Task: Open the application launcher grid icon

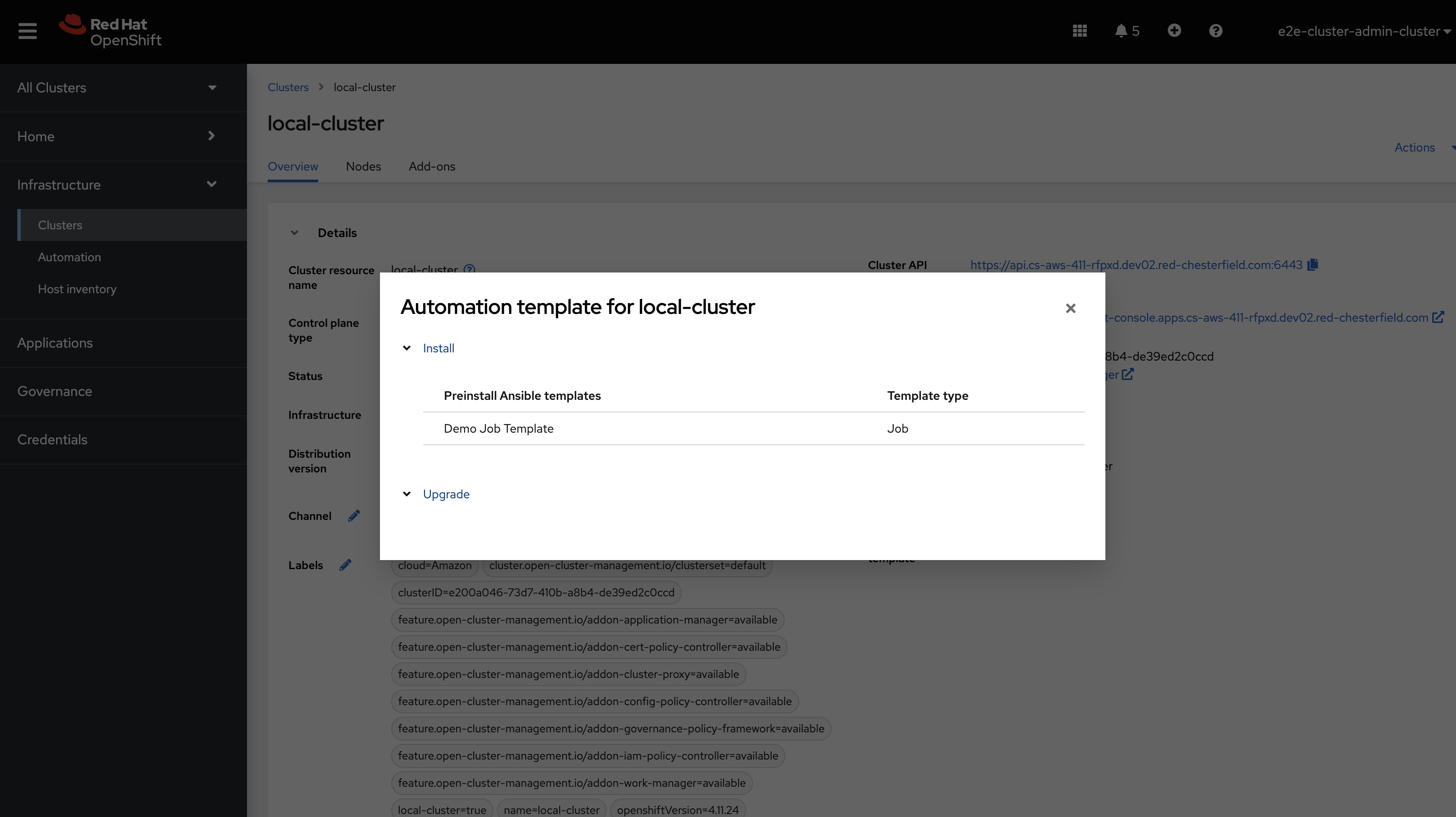Action: 1079,31
